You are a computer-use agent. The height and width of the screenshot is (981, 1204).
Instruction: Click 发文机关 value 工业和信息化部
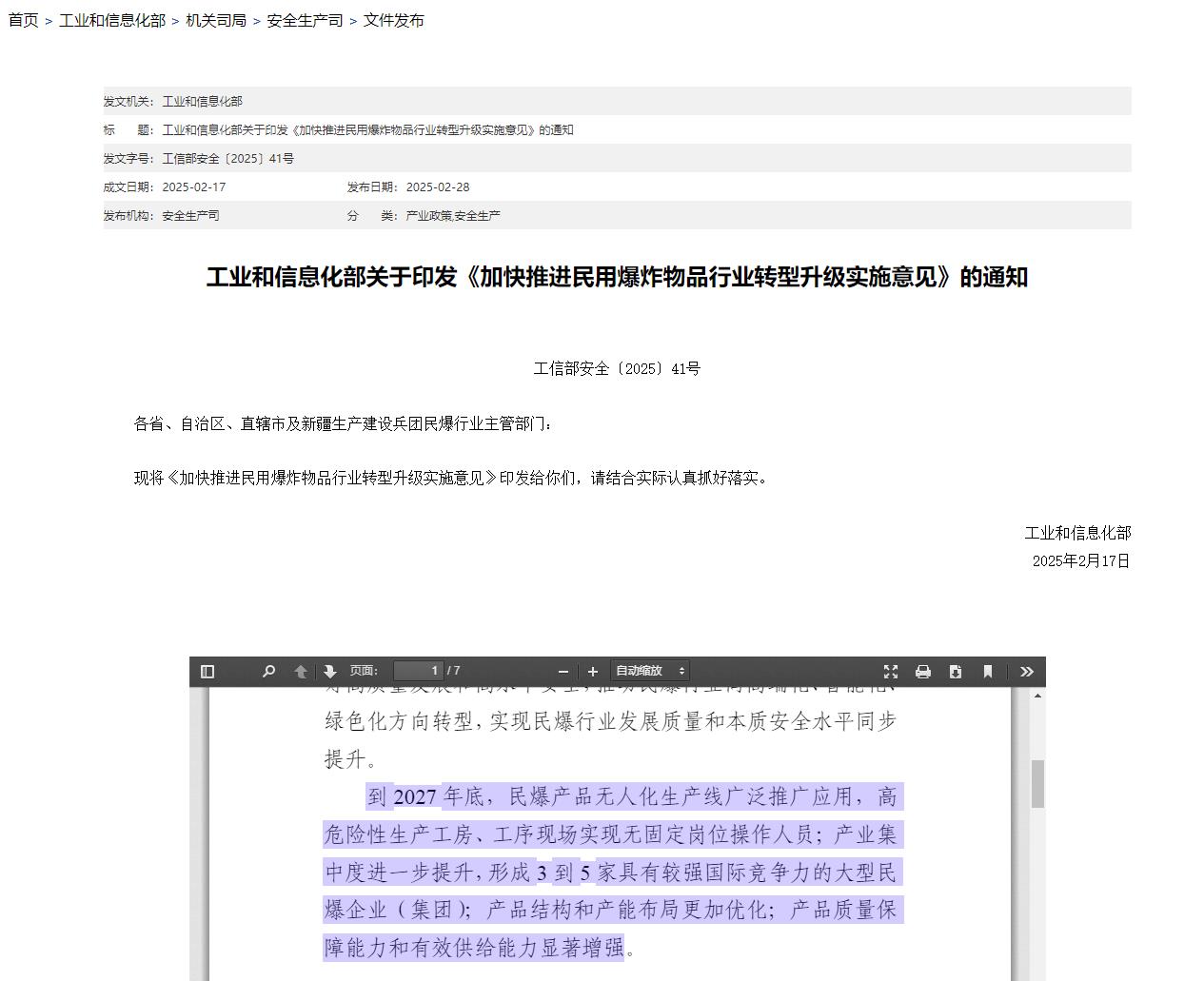[x=202, y=102]
